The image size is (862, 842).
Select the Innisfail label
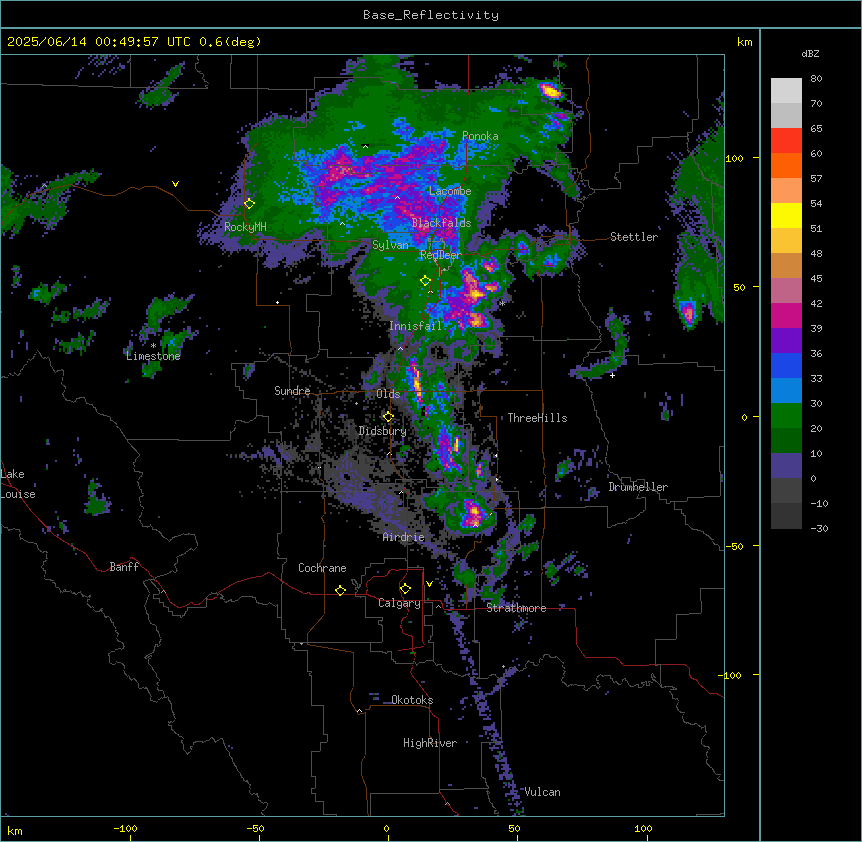pyautogui.click(x=415, y=326)
